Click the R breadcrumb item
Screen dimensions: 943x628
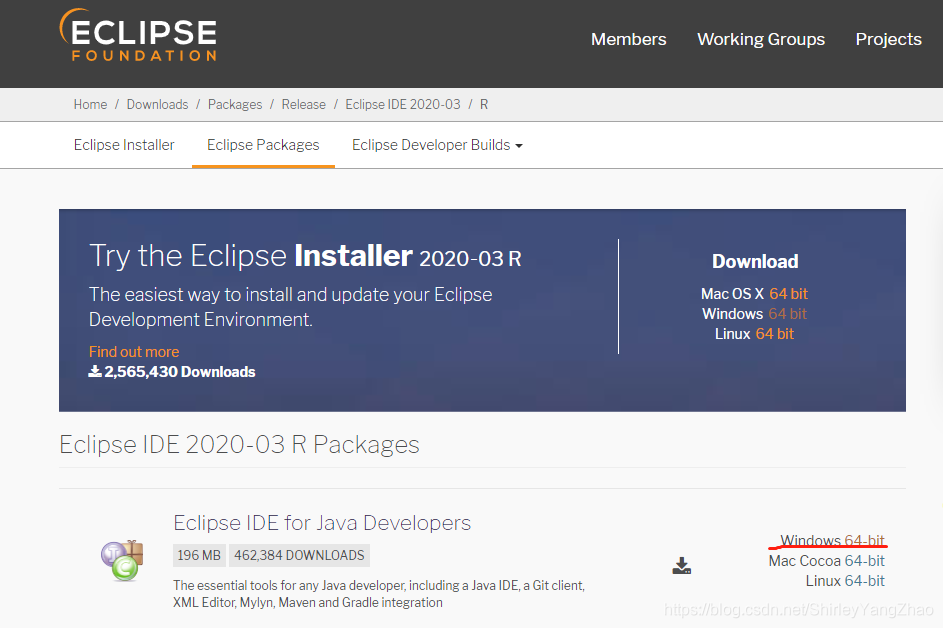(484, 105)
